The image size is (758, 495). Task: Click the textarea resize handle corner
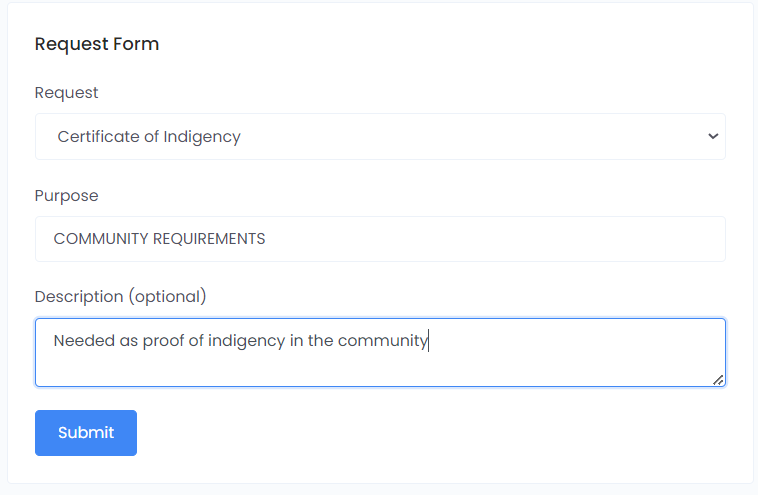coord(719,380)
